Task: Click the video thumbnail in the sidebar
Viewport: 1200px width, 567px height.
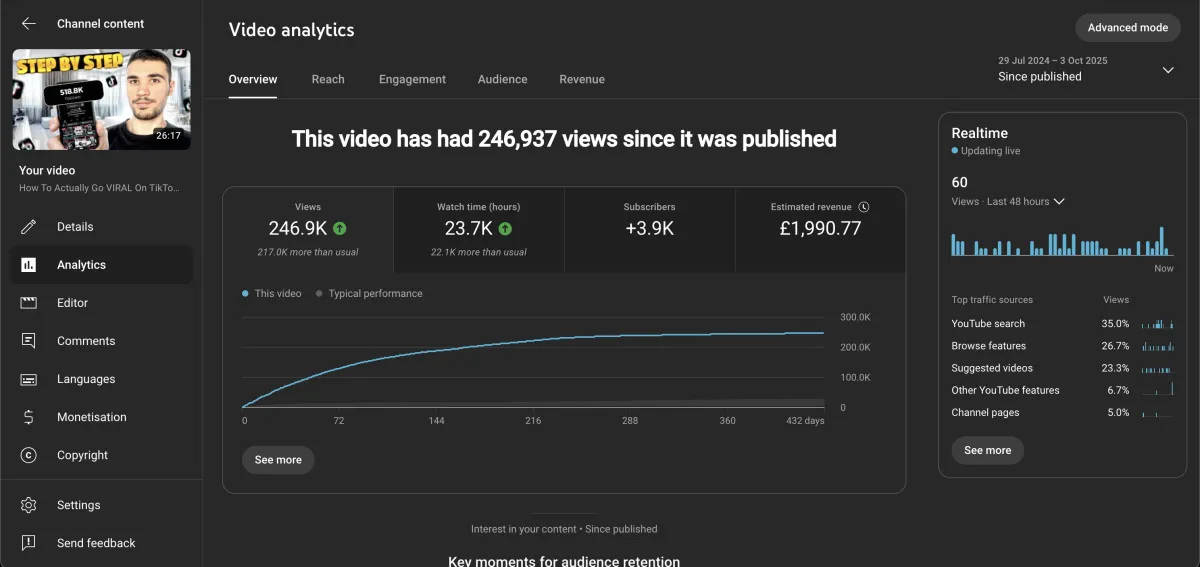Action: (101, 100)
